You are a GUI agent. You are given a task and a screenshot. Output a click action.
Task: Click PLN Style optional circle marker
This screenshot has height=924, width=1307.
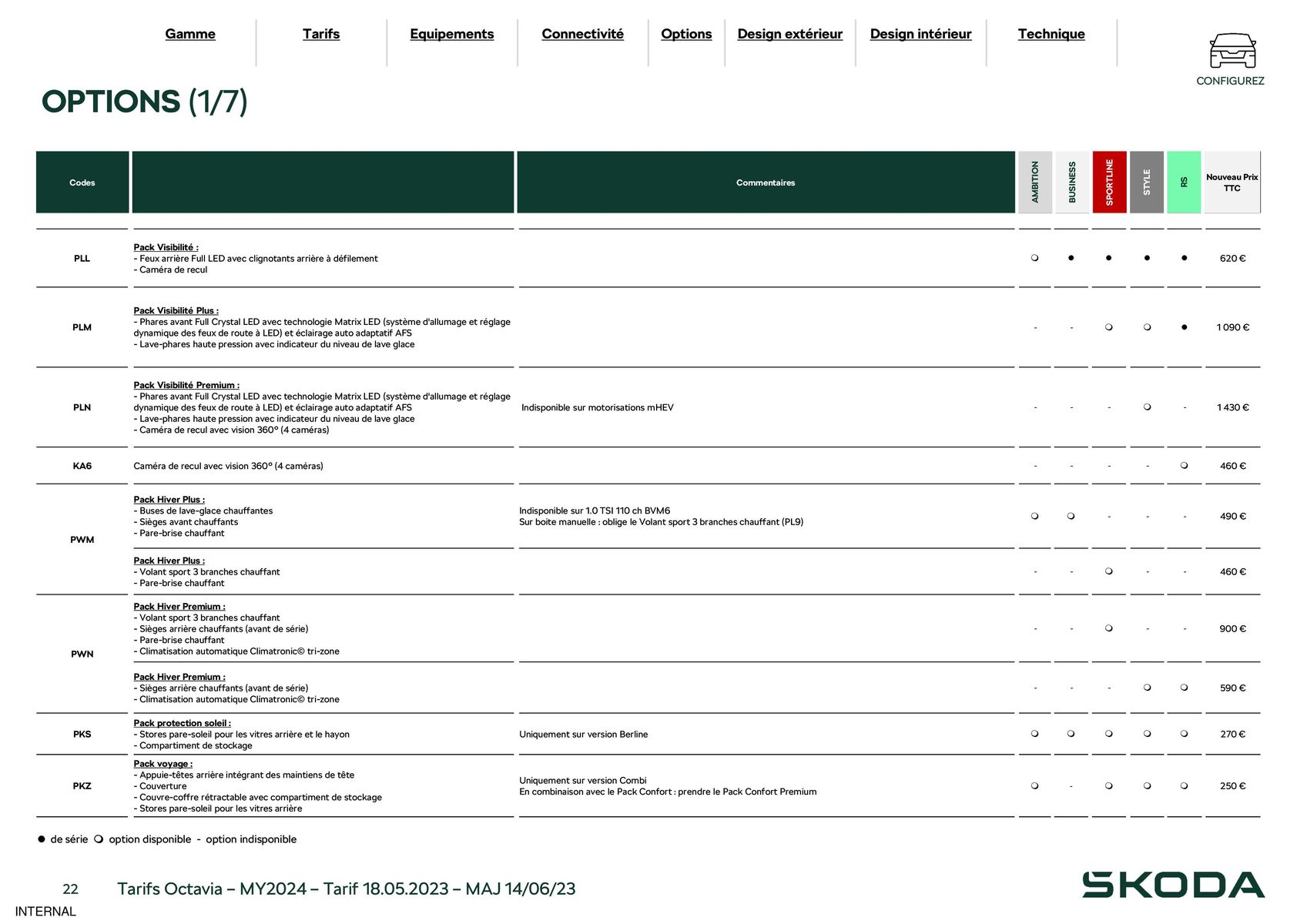coord(1148,407)
